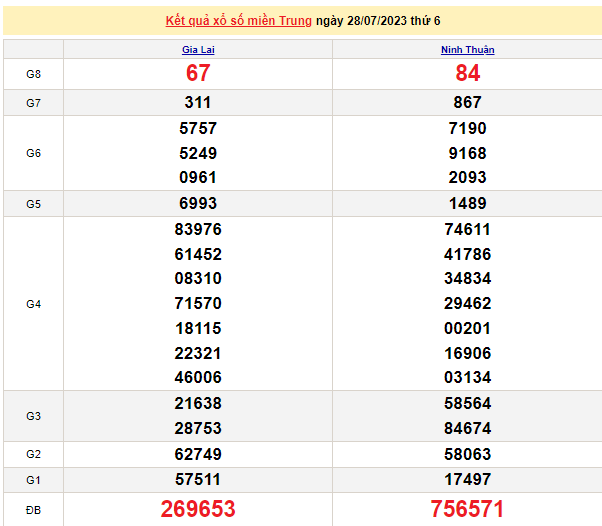Click the G4 row label
Image resolution: width=602 pixels, height=526 pixels.
pyautogui.click(x=33, y=303)
